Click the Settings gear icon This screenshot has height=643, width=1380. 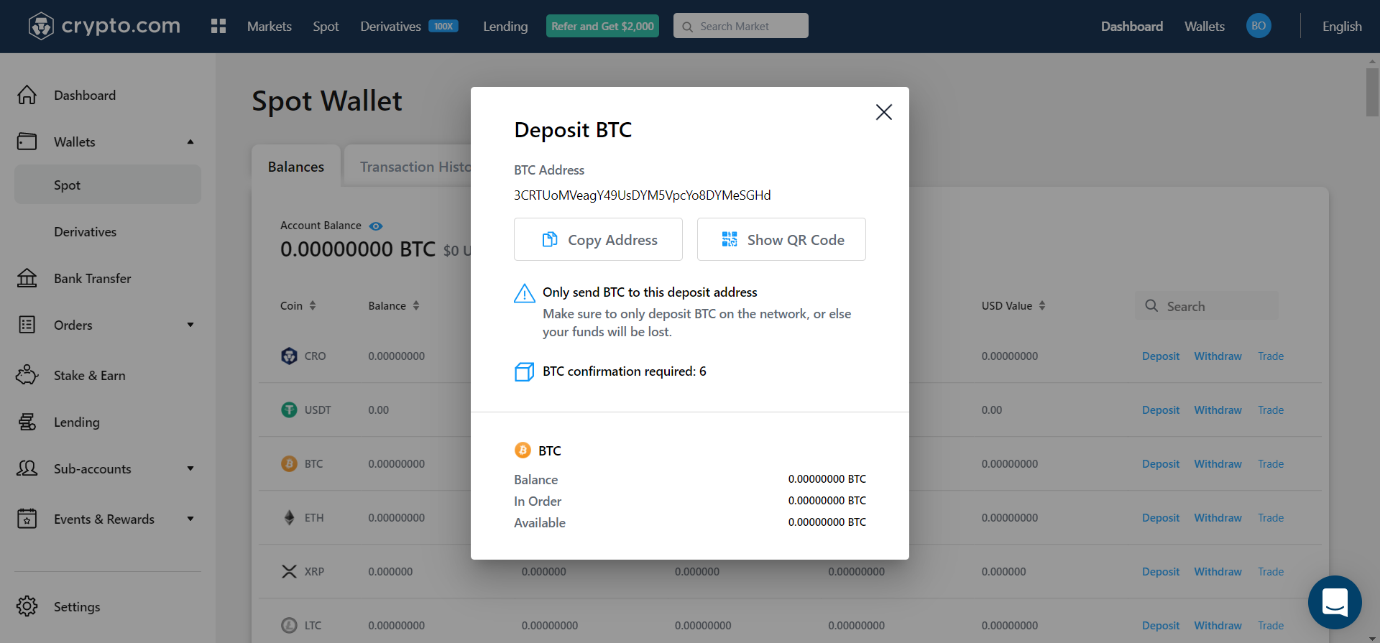tap(27, 606)
